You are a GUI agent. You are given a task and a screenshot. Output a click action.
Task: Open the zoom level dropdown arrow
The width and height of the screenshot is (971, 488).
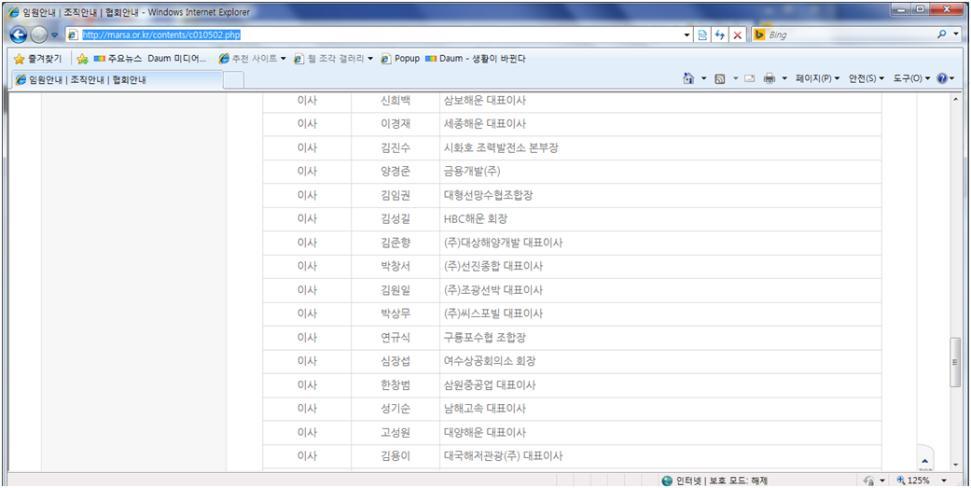coord(944,481)
